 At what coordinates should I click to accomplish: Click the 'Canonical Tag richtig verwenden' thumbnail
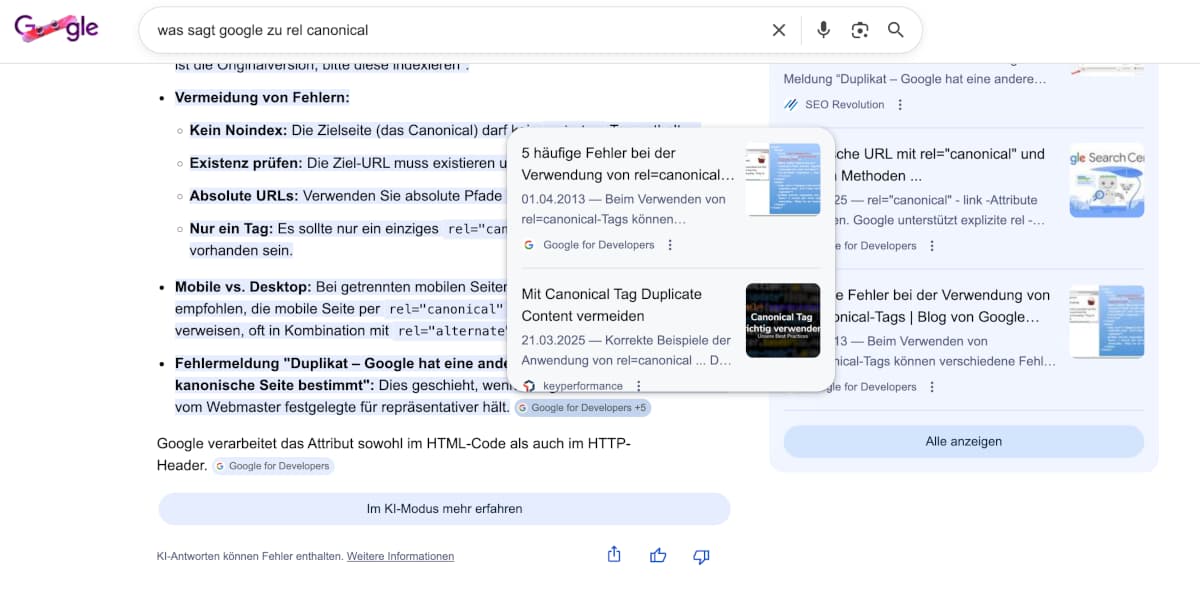click(783, 320)
